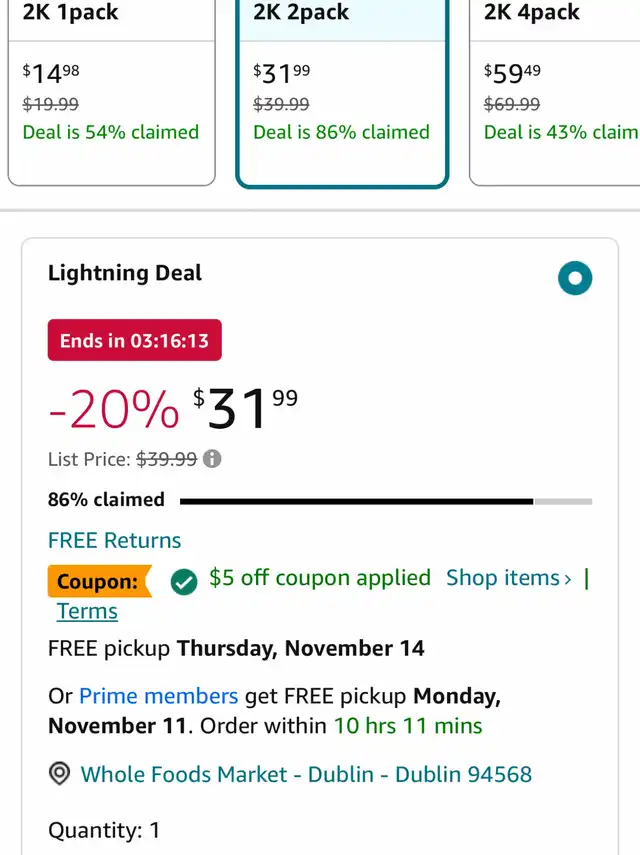Select the 2K 2pack option

342,93
